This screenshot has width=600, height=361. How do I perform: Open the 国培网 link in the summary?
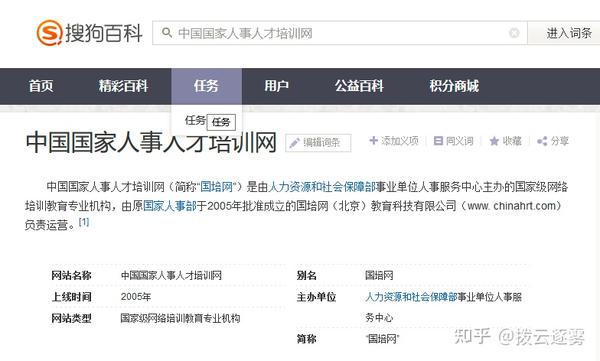tap(217, 187)
